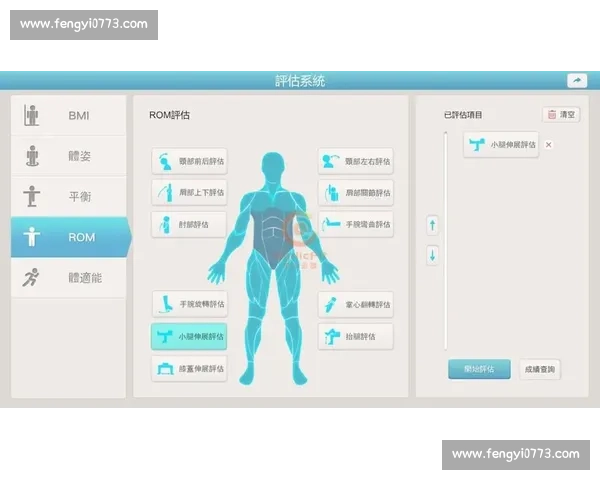Click the blue human body figure
This screenshot has height=480, width=600.
point(274,268)
